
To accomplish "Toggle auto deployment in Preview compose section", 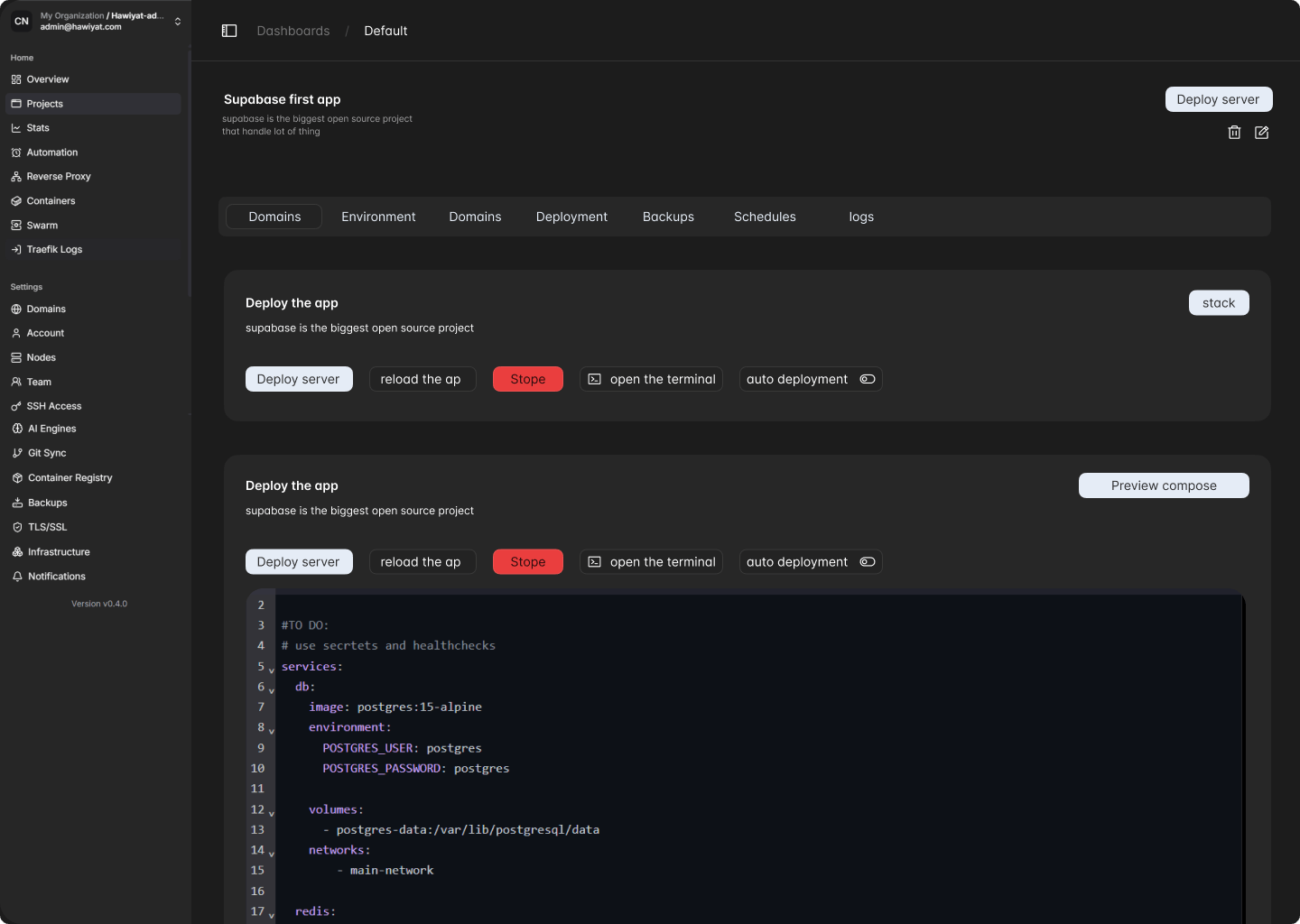I will point(867,561).
